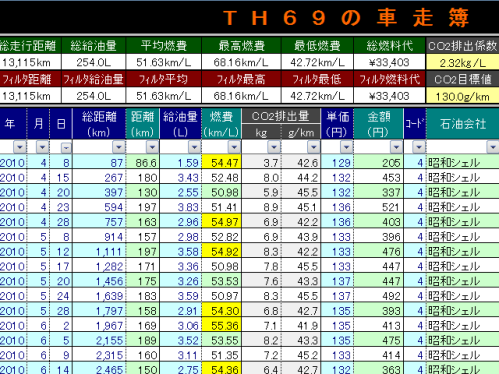Click the 最高燃費 value 68.16km/L
Image resolution: width=499 pixels, height=374 pixels.
point(241,62)
